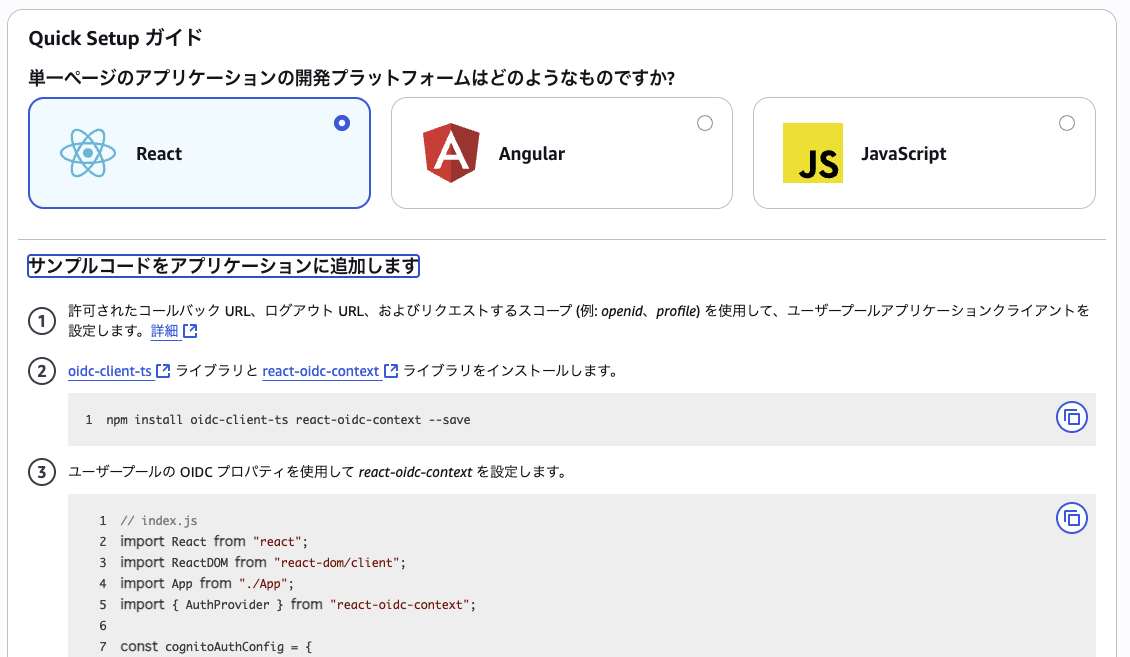1130x657 pixels.
Task: Click the React atom logo
Action: (88, 153)
